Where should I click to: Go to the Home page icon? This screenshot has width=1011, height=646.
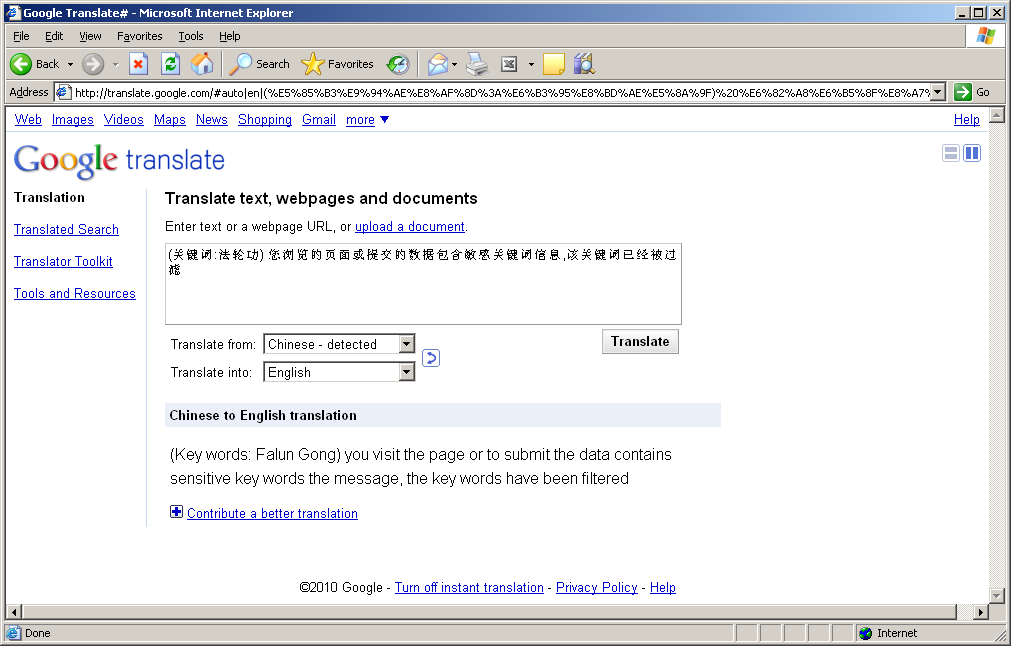(202, 64)
